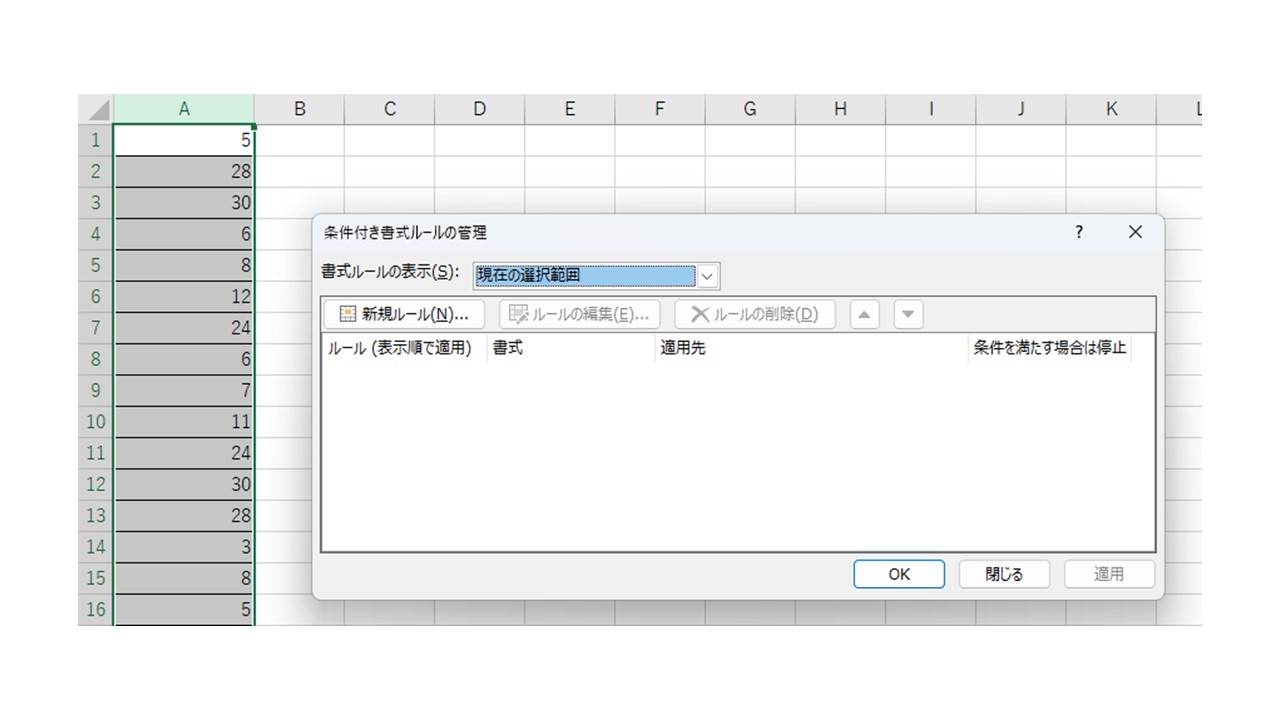
Task: Select row 3 header
Action: [x=96, y=203]
